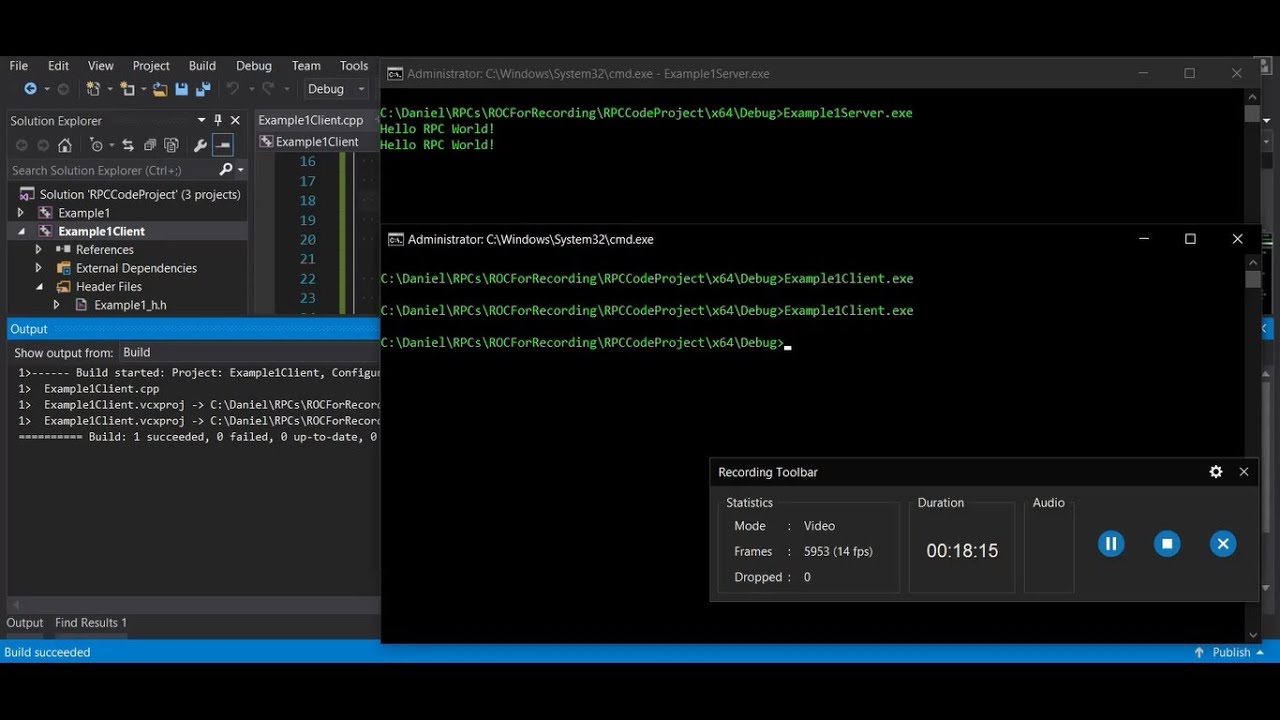
Task: Toggle the Preview Selected Items button
Action: (x=223, y=146)
